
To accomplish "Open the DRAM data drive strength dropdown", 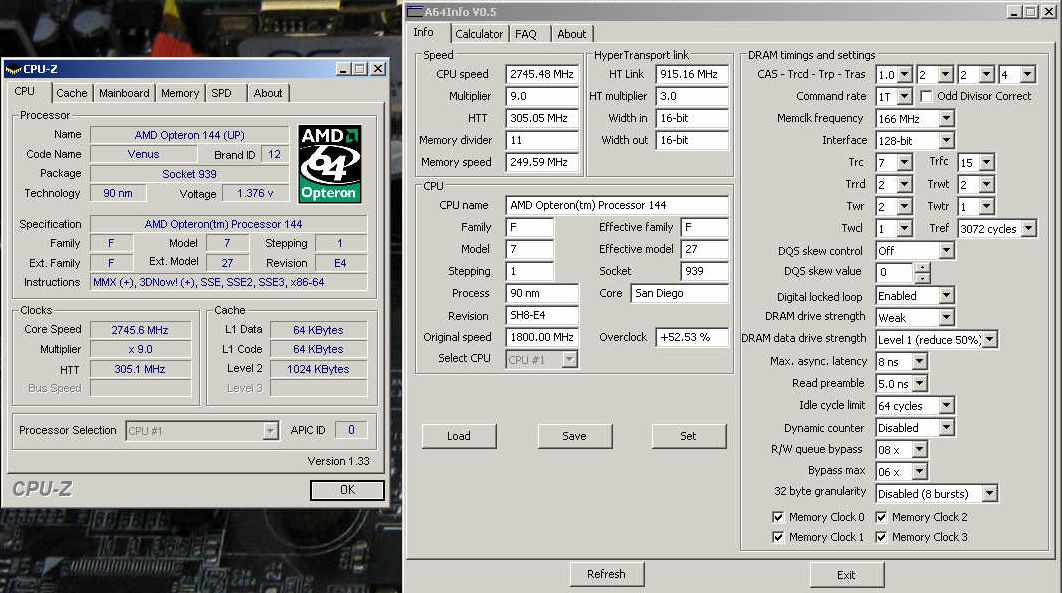I will pos(990,340).
